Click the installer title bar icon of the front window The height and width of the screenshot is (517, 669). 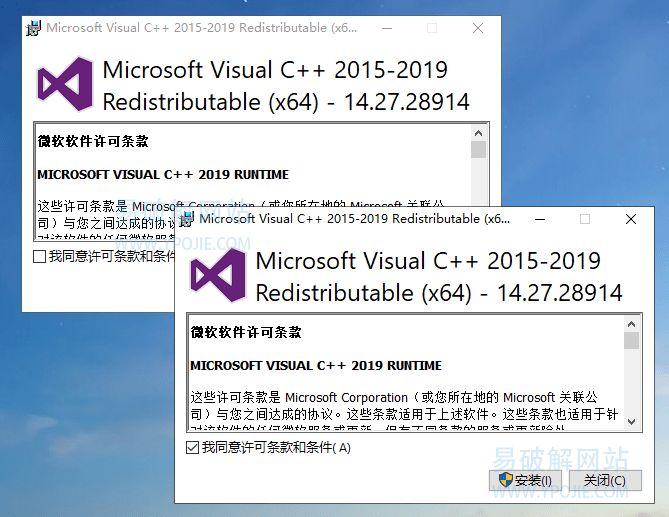(186, 219)
